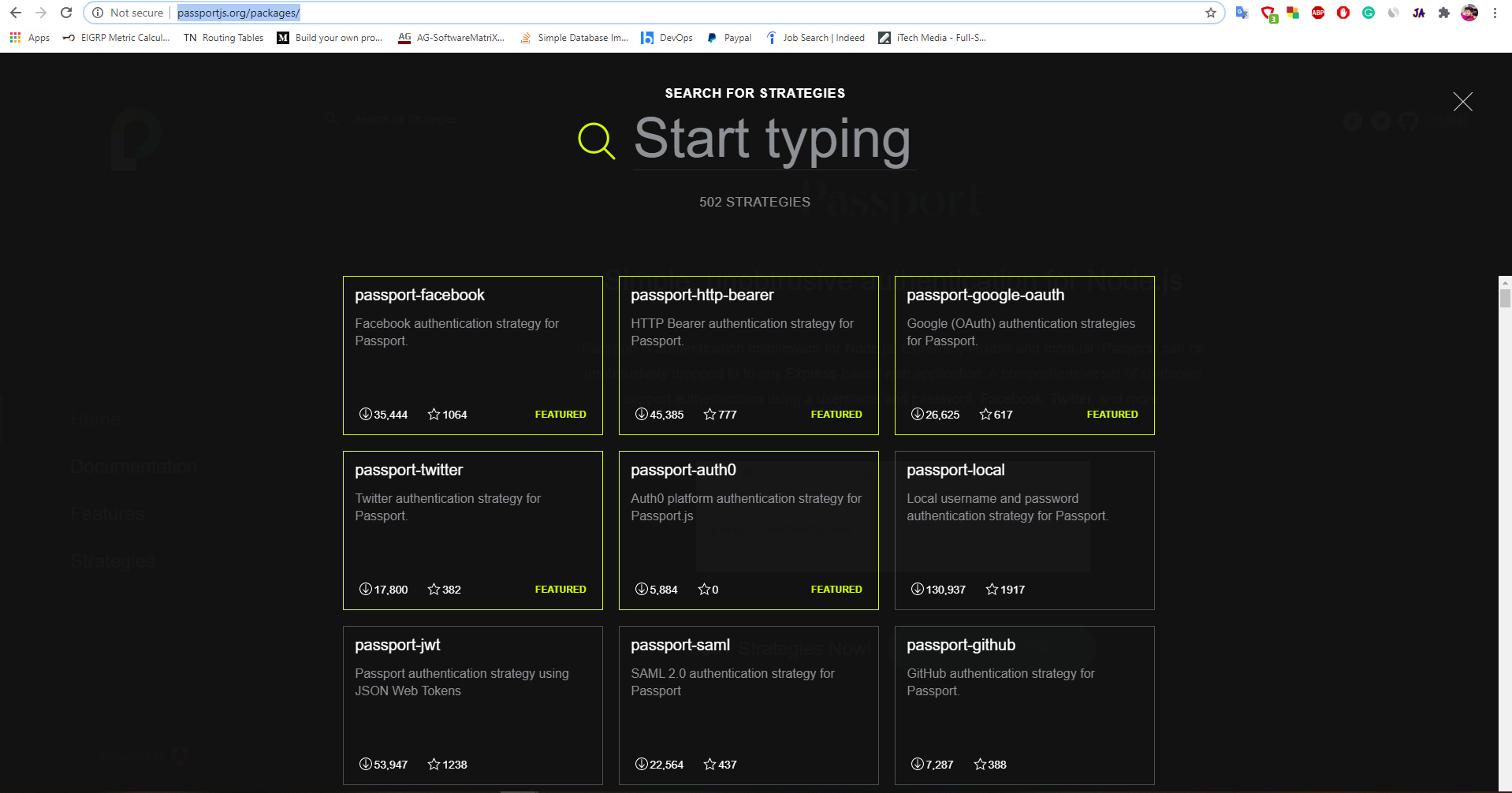This screenshot has height=793, width=1512.
Task: Open the Job Search | Indeed bookmark
Action: point(815,38)
